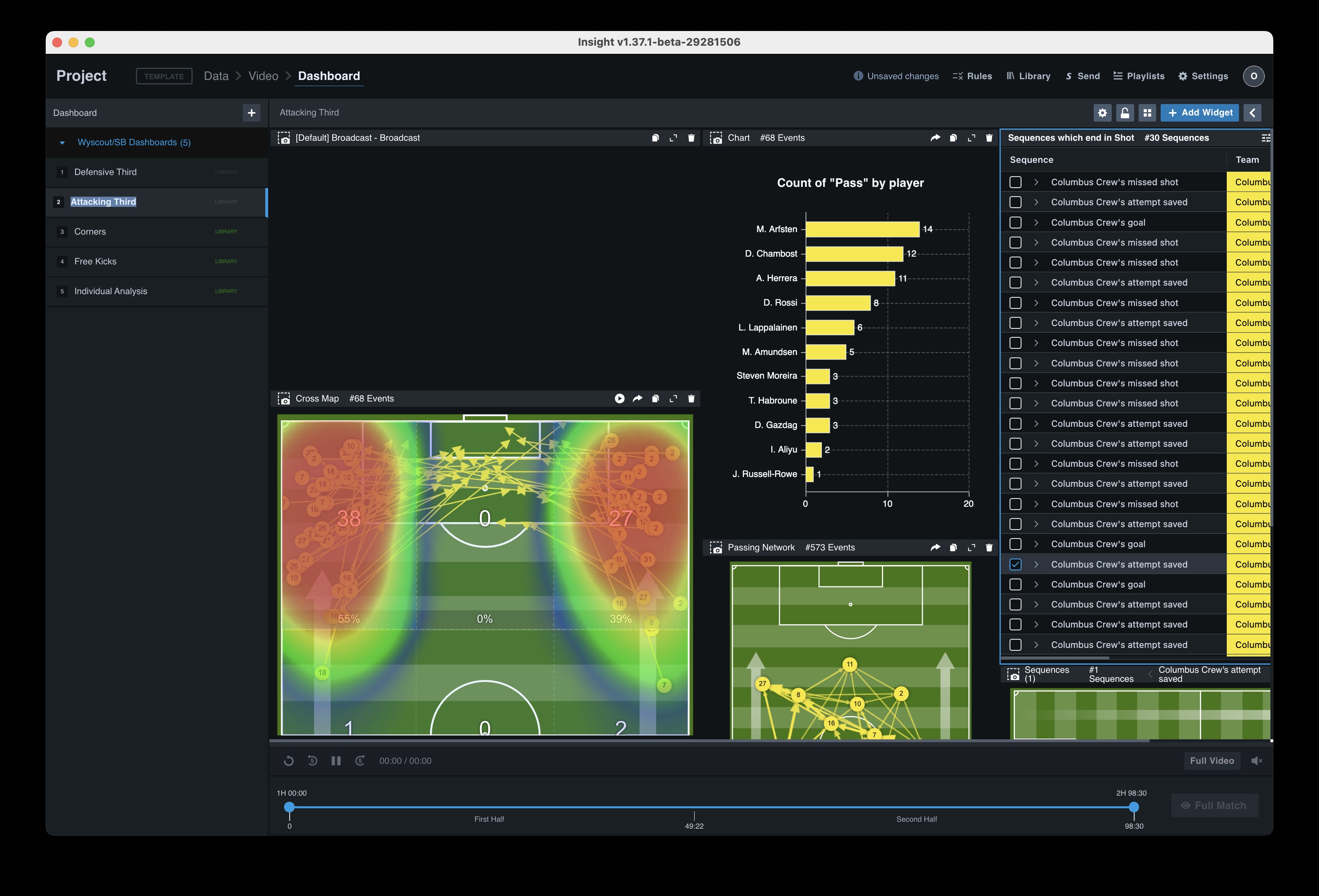This screenshot has width=1319, height=896.
Task: Take a snapshot of the Passing Network widget
Action: pos(716,548)
